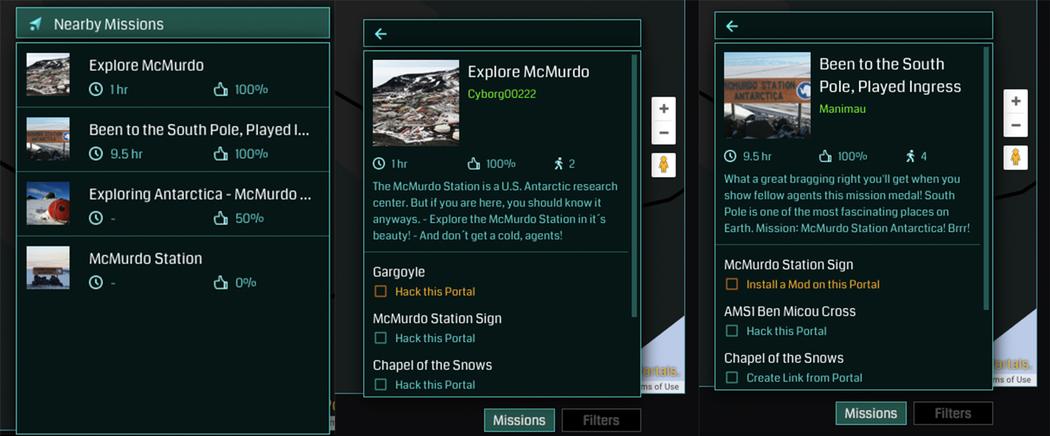Zoom in on the rightmost map
The height and width of the screenshot is (436, 1050).
coord(1015,101)
